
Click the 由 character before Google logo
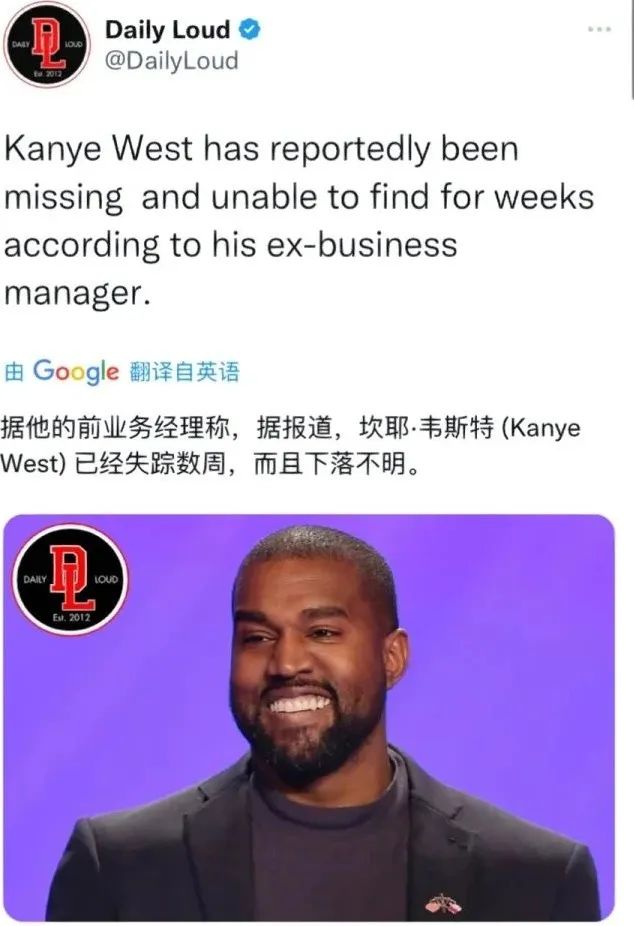click(14, 372)
